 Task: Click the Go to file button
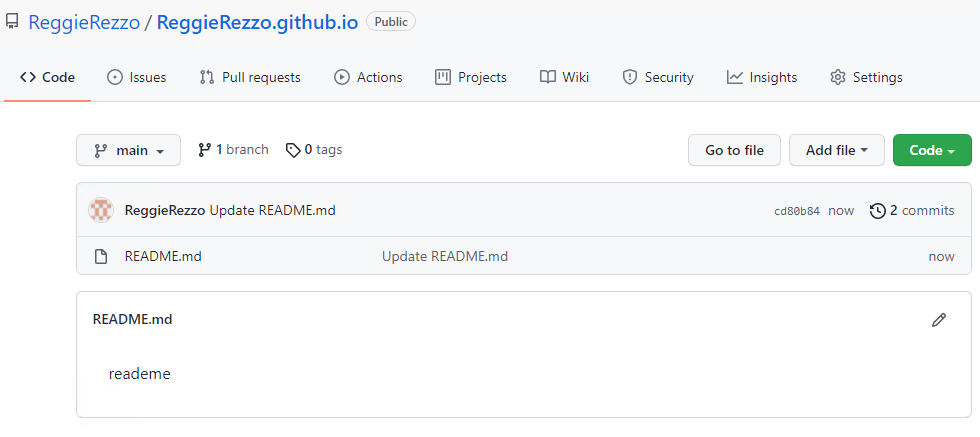coord(734,150)
